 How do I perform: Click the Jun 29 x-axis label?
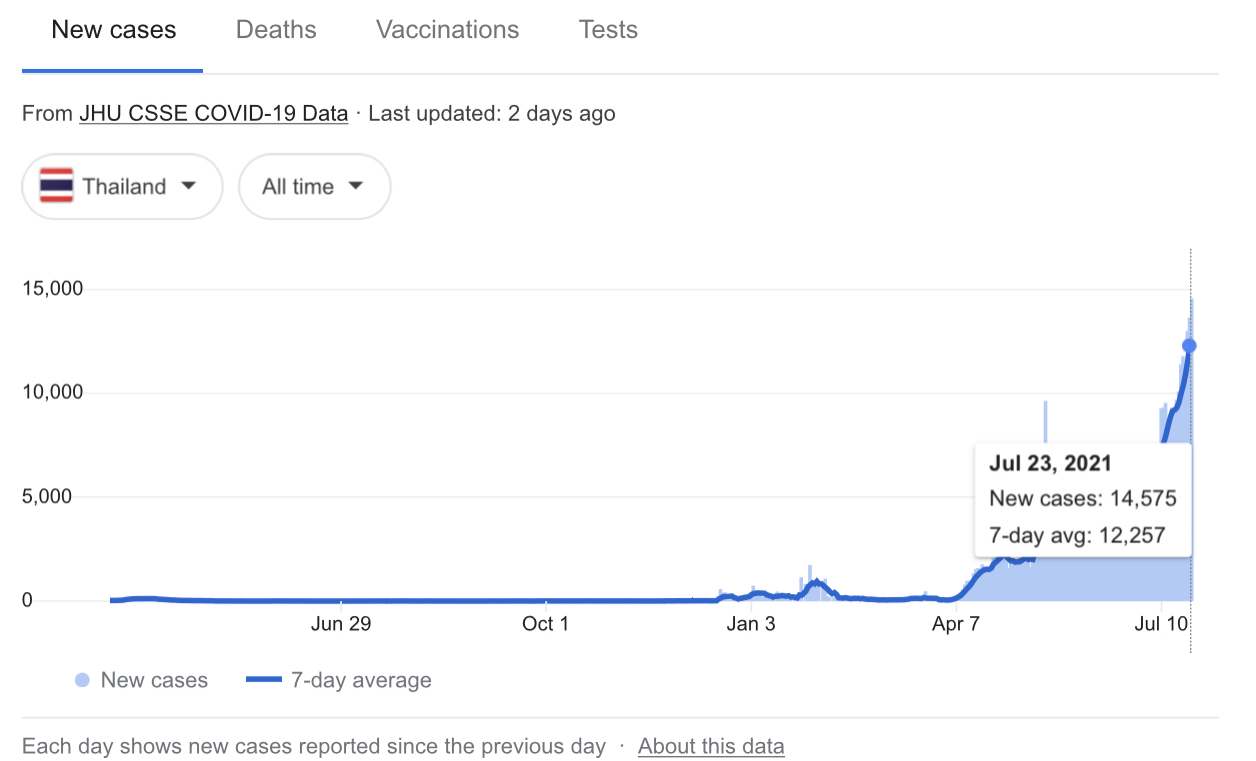point(341,625)
